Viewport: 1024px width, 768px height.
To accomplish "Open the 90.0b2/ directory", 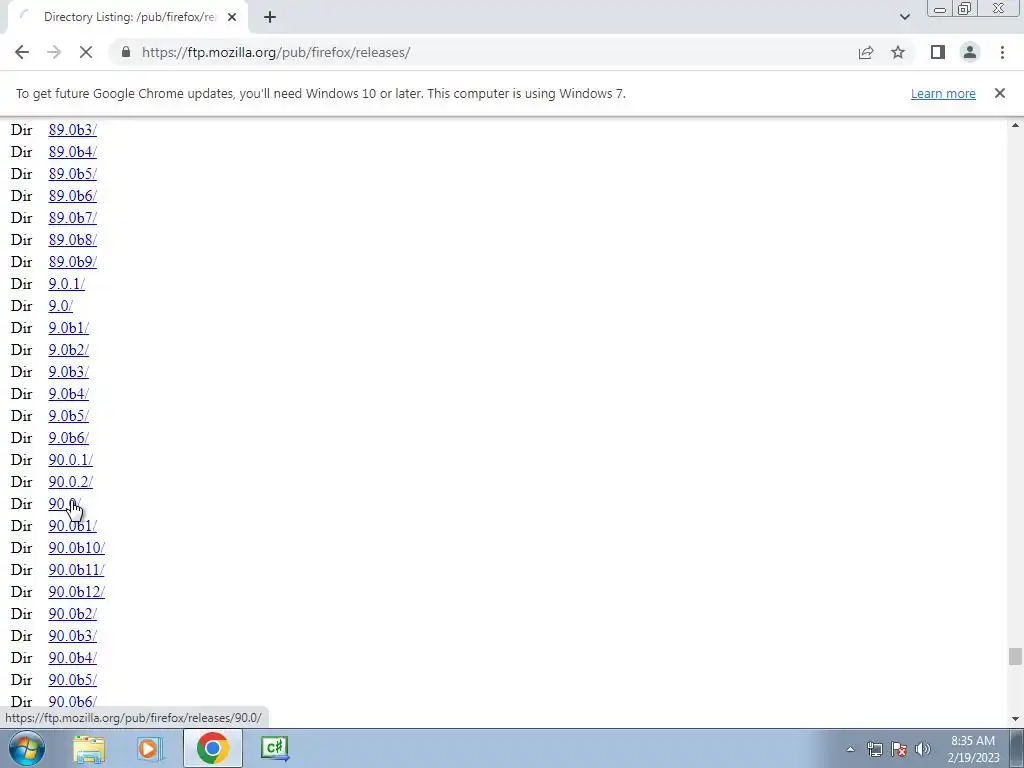I will 72,613.
